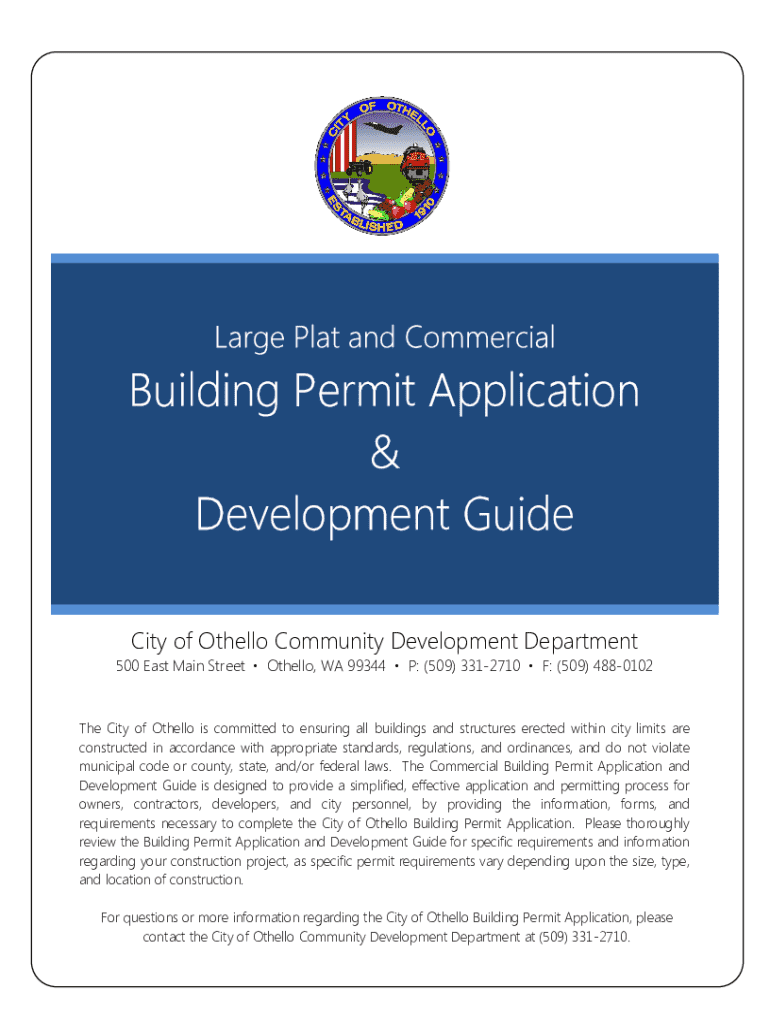Click the "For questions or more information" line
Image resolution: width=770 pixels, height=1024 pixels.
tap(384, 917)
